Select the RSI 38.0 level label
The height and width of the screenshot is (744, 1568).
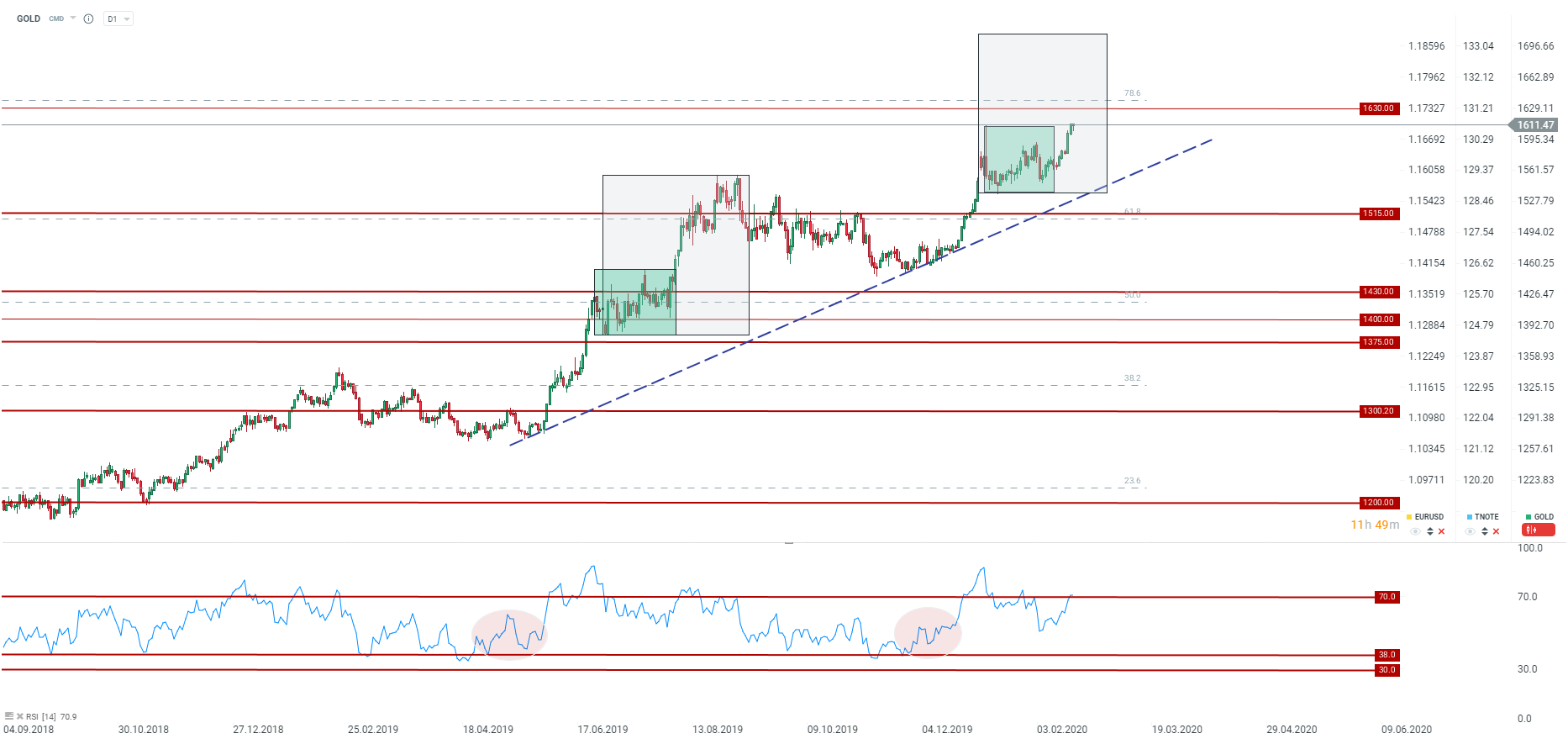1386,655
